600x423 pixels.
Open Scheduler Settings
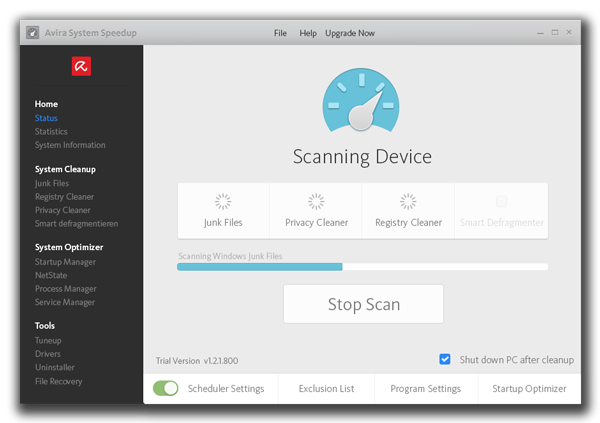[226, 389]
